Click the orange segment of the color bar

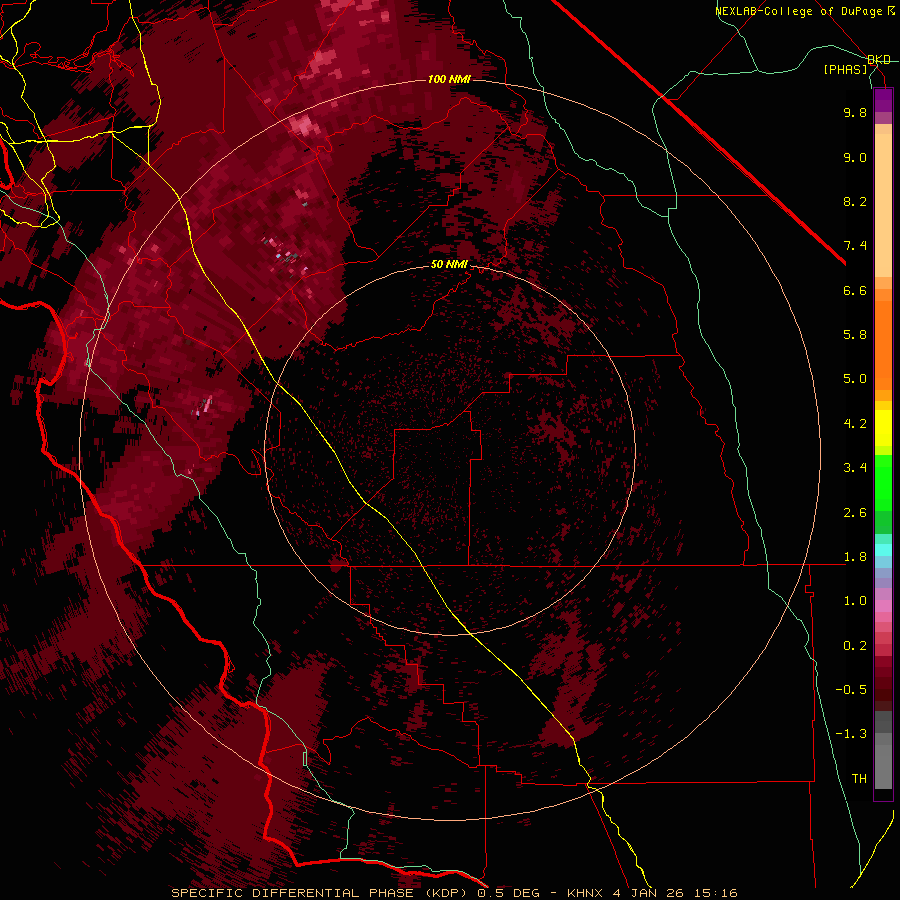[883, 344]
